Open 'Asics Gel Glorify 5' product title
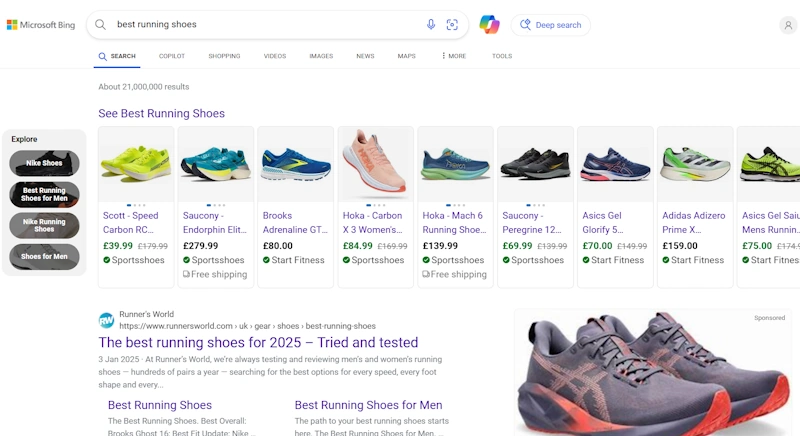The width and height of the screenshot is (800, 436). pos(602,223)
